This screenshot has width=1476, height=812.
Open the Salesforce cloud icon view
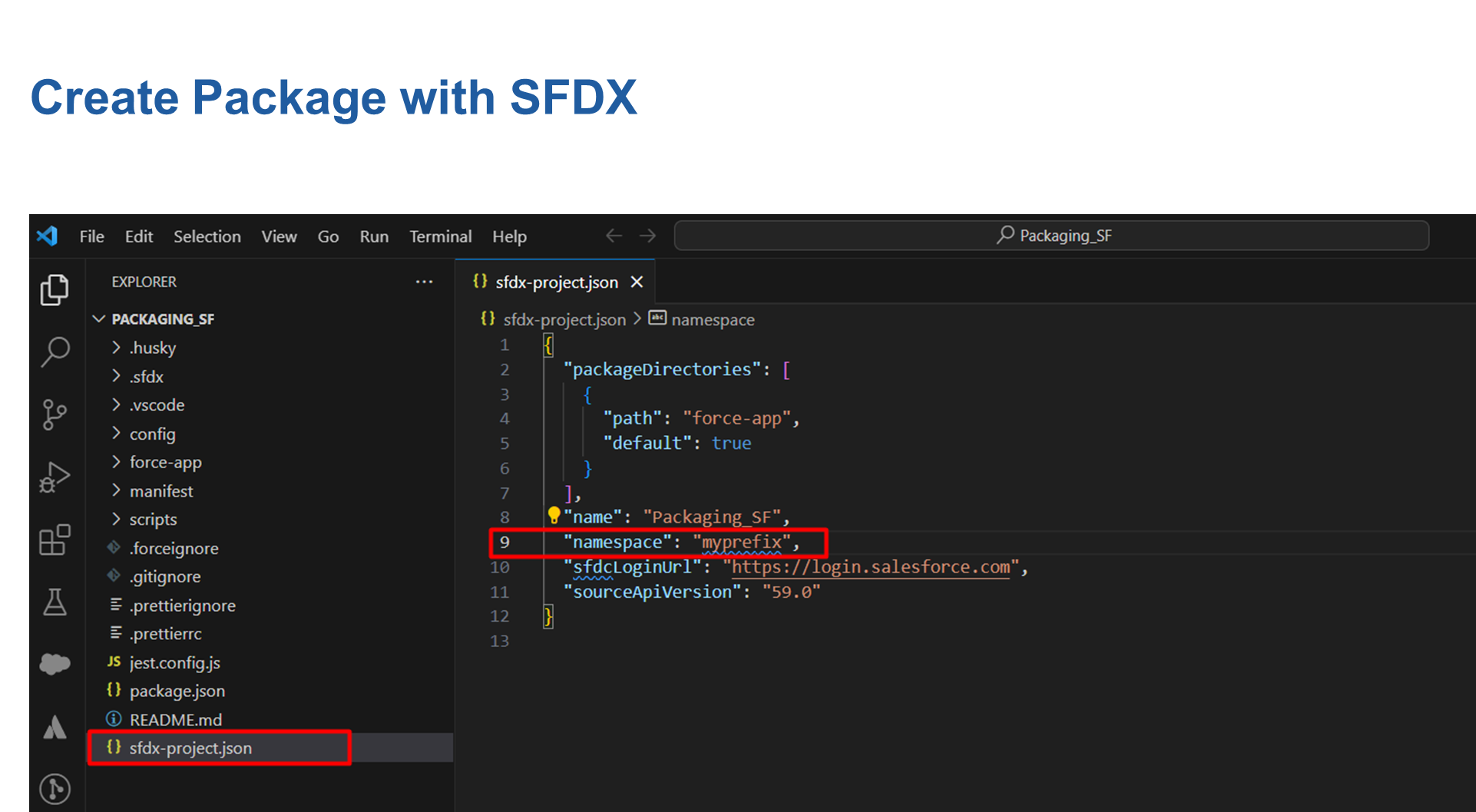[x=55, y=664]
